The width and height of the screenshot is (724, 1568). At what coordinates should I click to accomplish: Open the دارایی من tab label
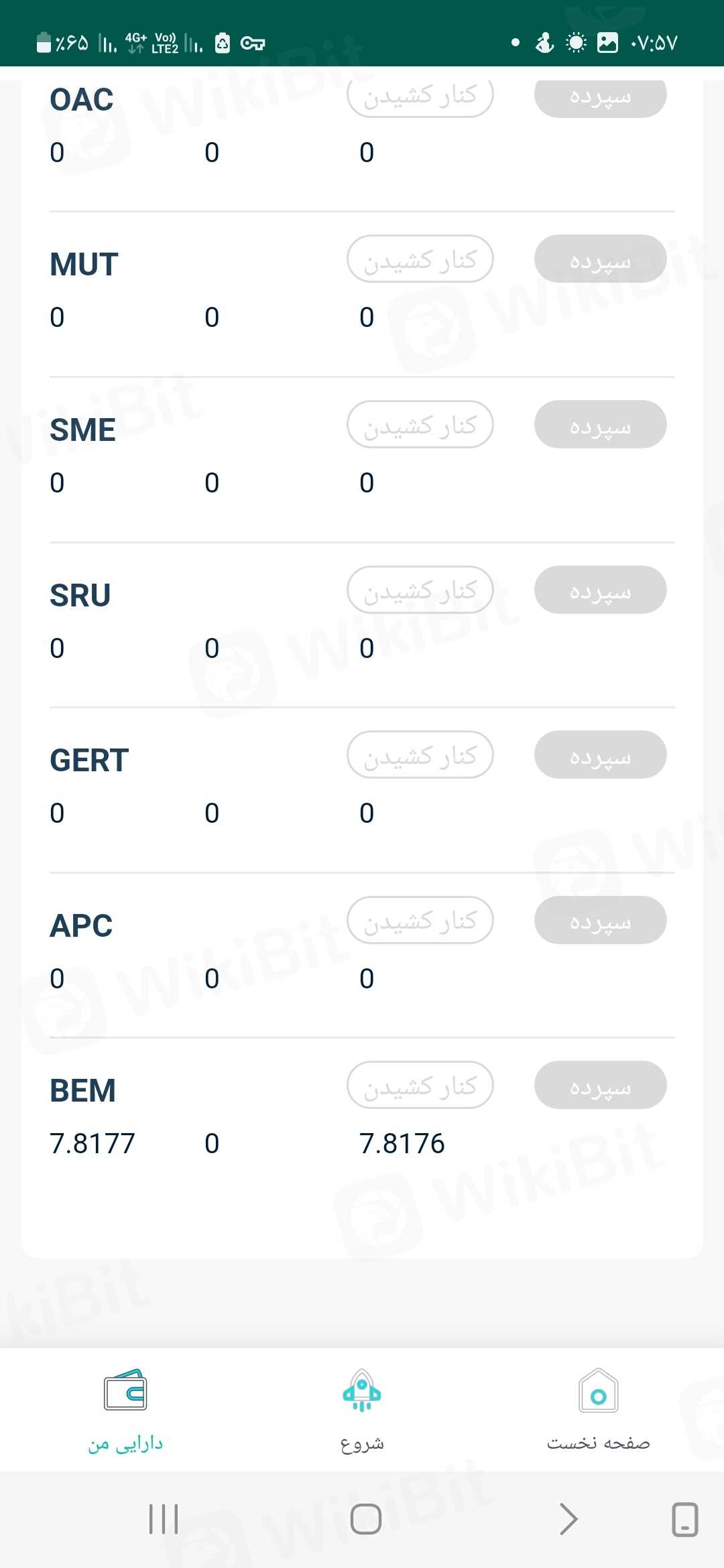pyautogui.click(x=125, y=1443)
